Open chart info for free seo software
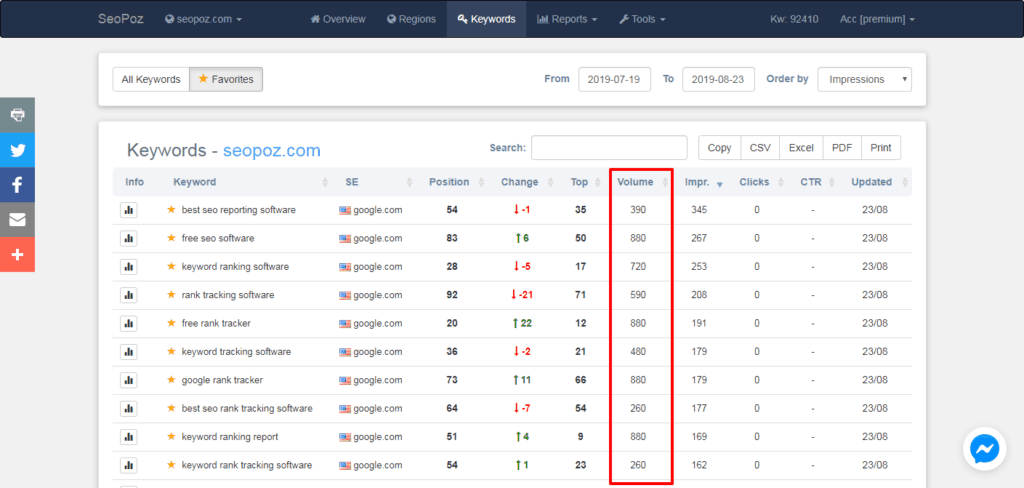1024x488 pixels. (129, 238)
